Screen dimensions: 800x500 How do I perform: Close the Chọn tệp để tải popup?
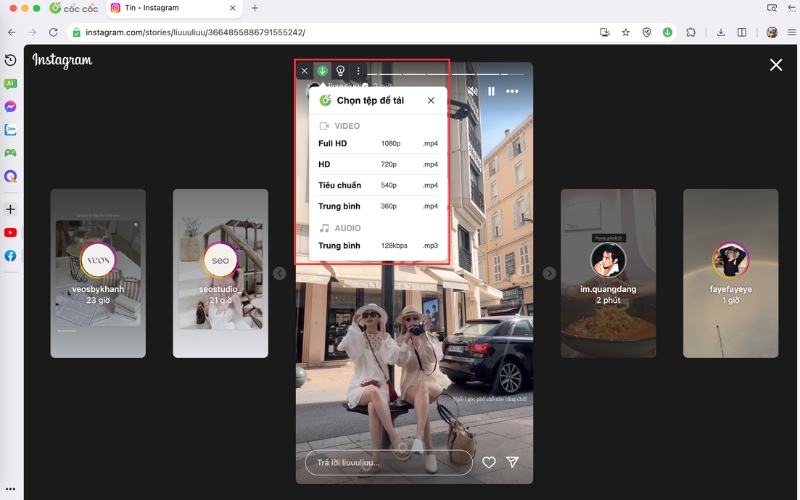431,101
